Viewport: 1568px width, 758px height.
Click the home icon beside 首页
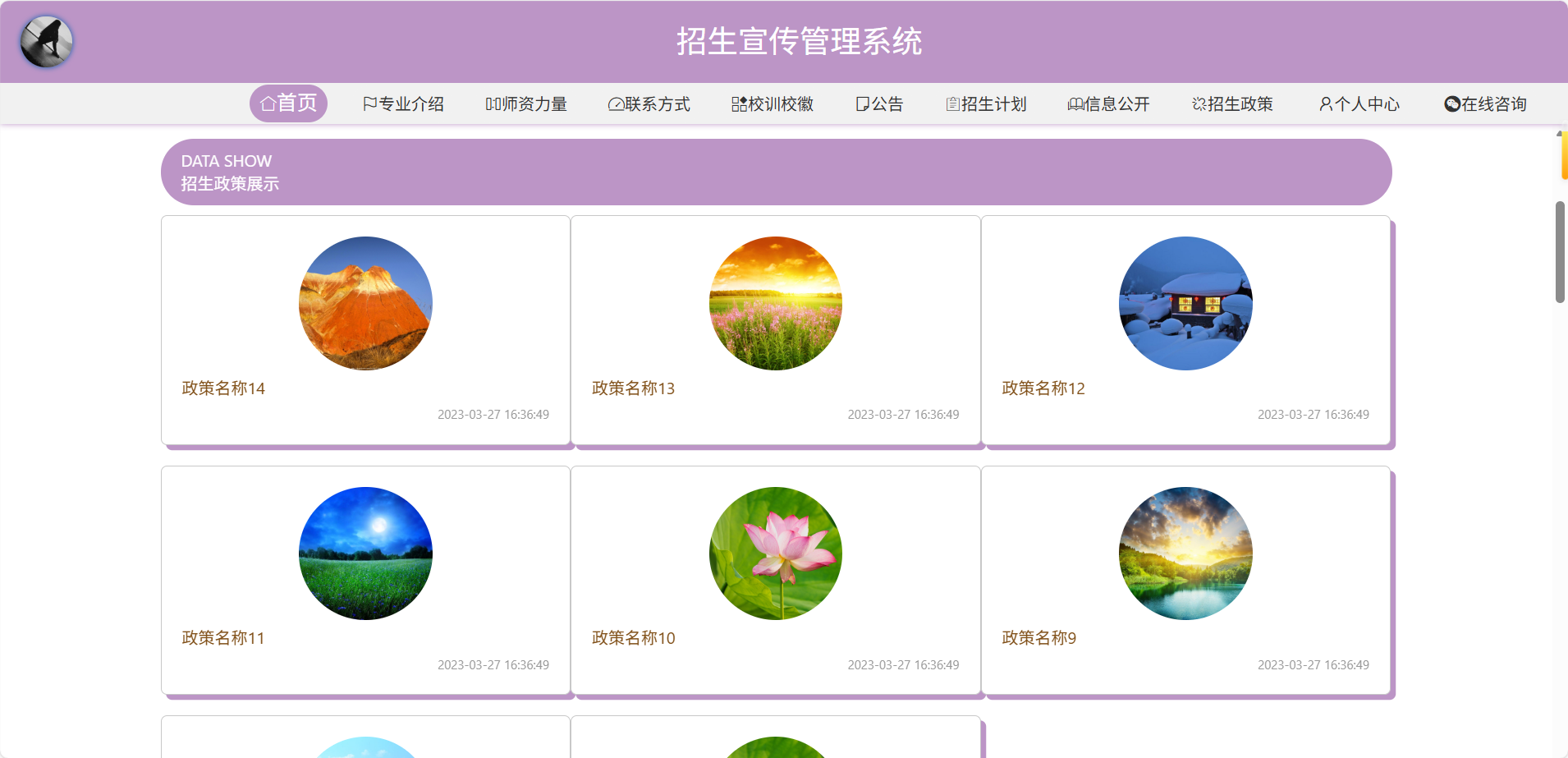click(268, 103)
